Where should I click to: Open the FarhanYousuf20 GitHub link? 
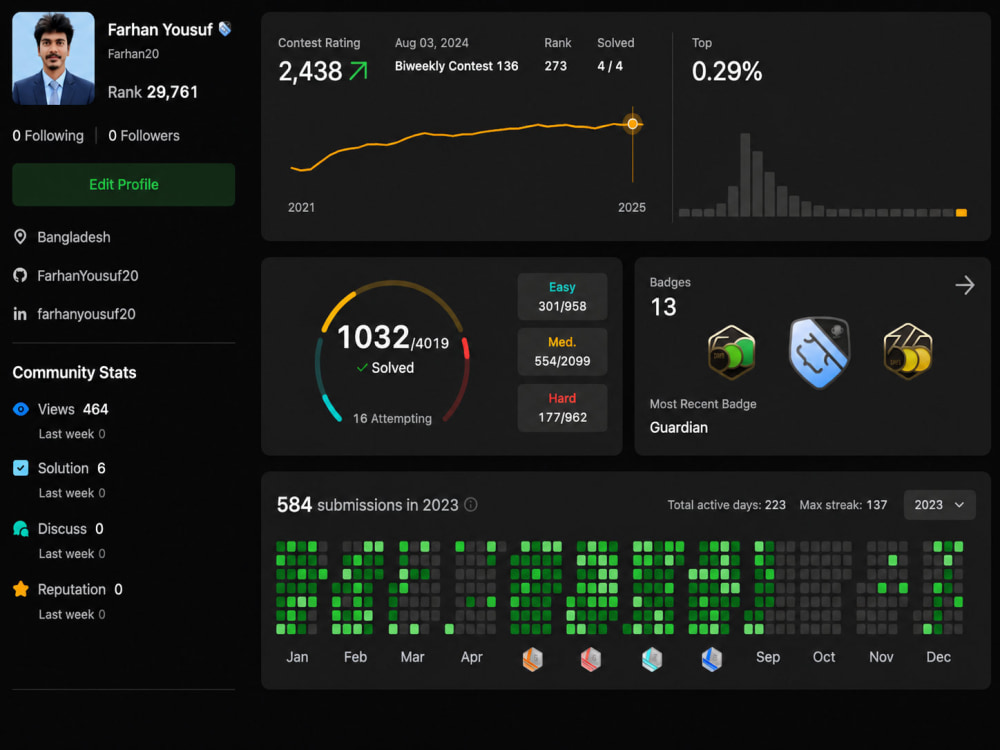pyautogui.click(x=87, y=276)
